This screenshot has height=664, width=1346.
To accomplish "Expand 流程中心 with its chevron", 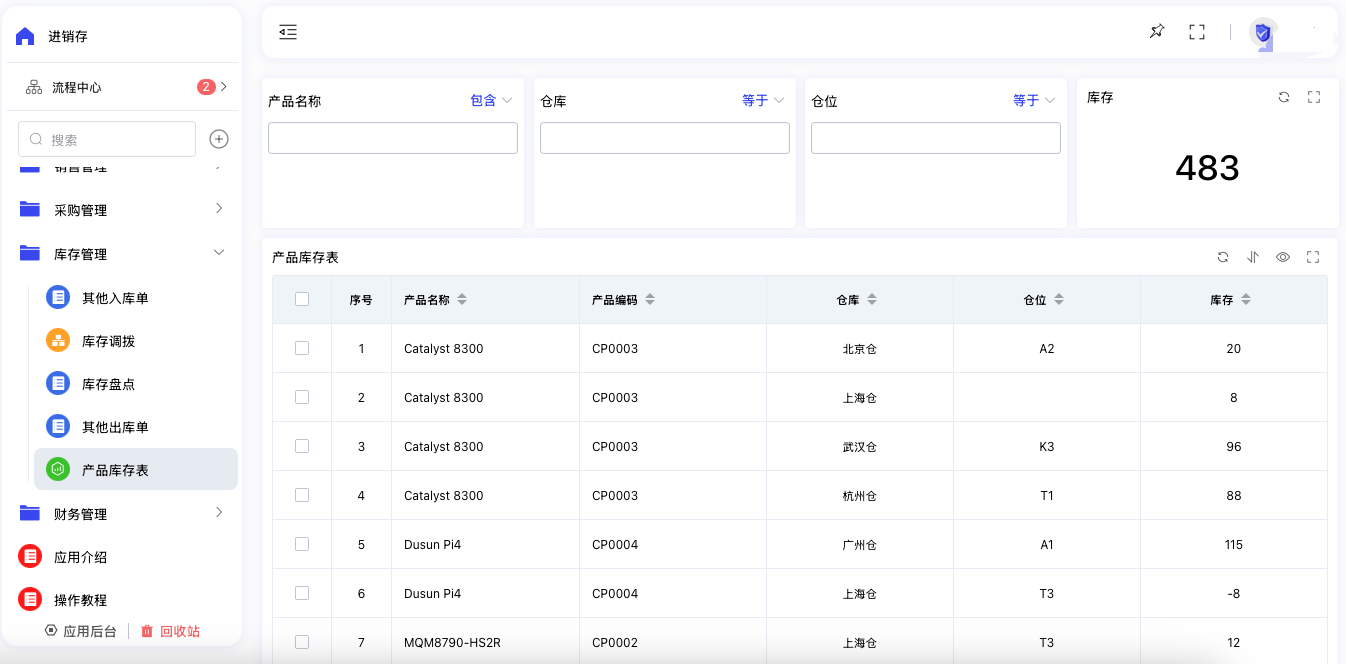I will (224, 87).
